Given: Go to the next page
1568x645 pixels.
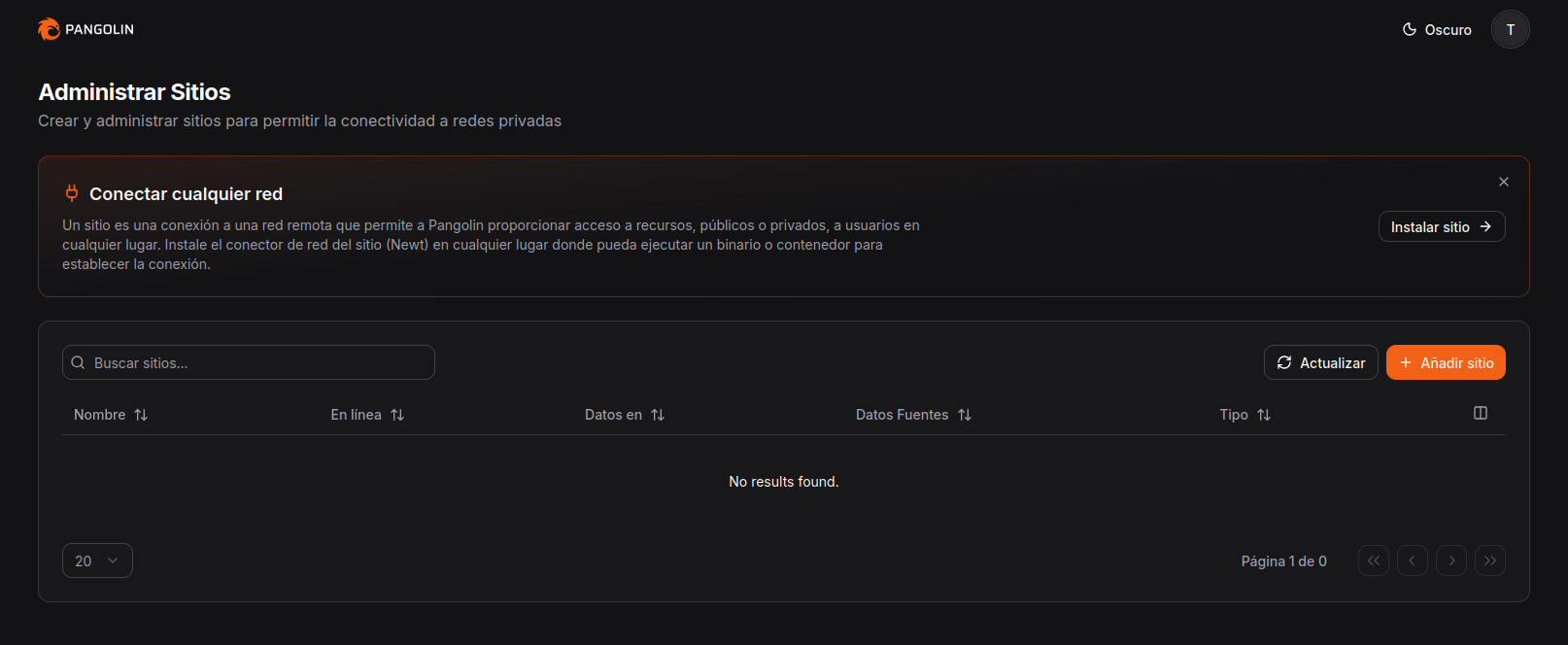Looking at the screenshot, I should point(1450,560).
